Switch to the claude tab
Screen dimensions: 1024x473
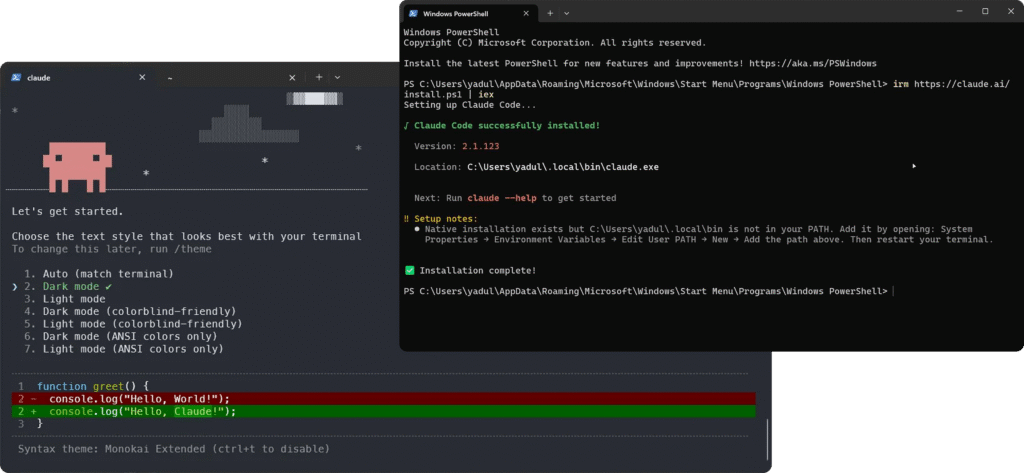coord(78,77)
